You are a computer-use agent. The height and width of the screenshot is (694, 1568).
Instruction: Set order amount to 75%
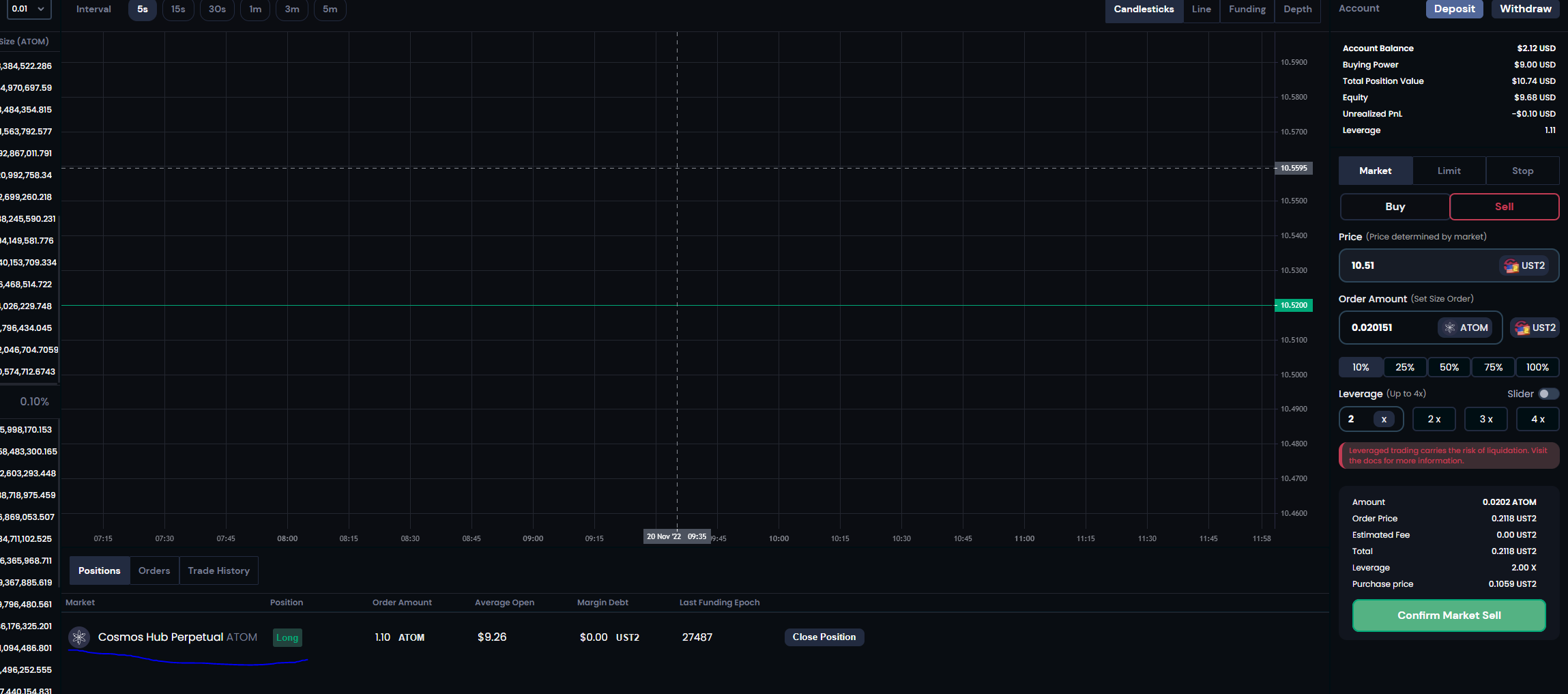pyautogui.click(x=1494, y=367)
